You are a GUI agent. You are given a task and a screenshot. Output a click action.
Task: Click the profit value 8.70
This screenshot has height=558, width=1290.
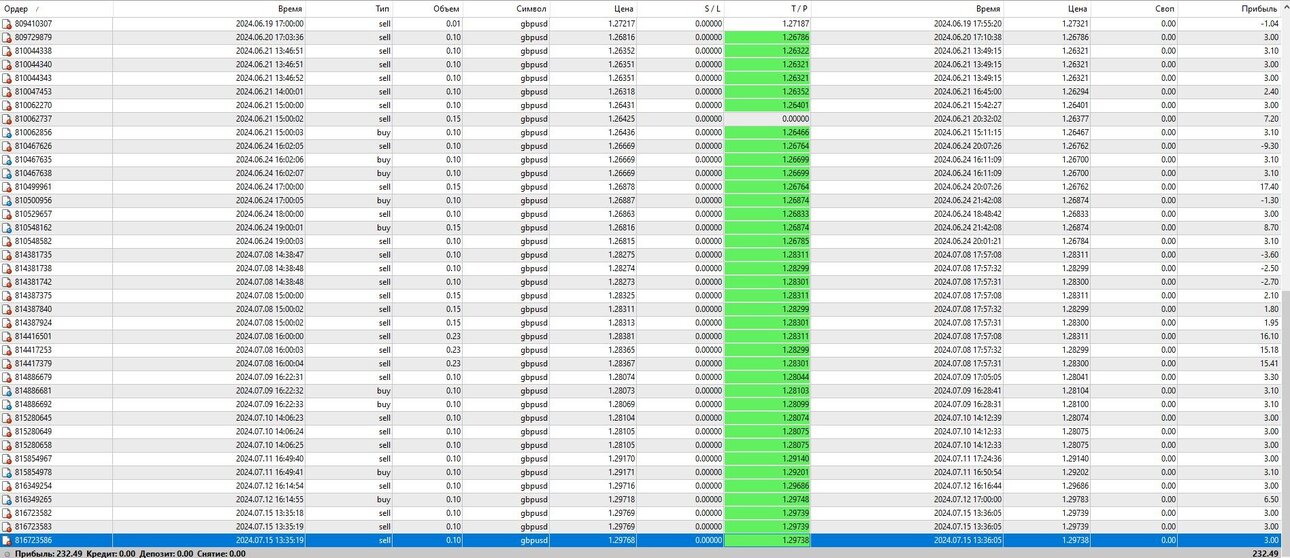1270,227
